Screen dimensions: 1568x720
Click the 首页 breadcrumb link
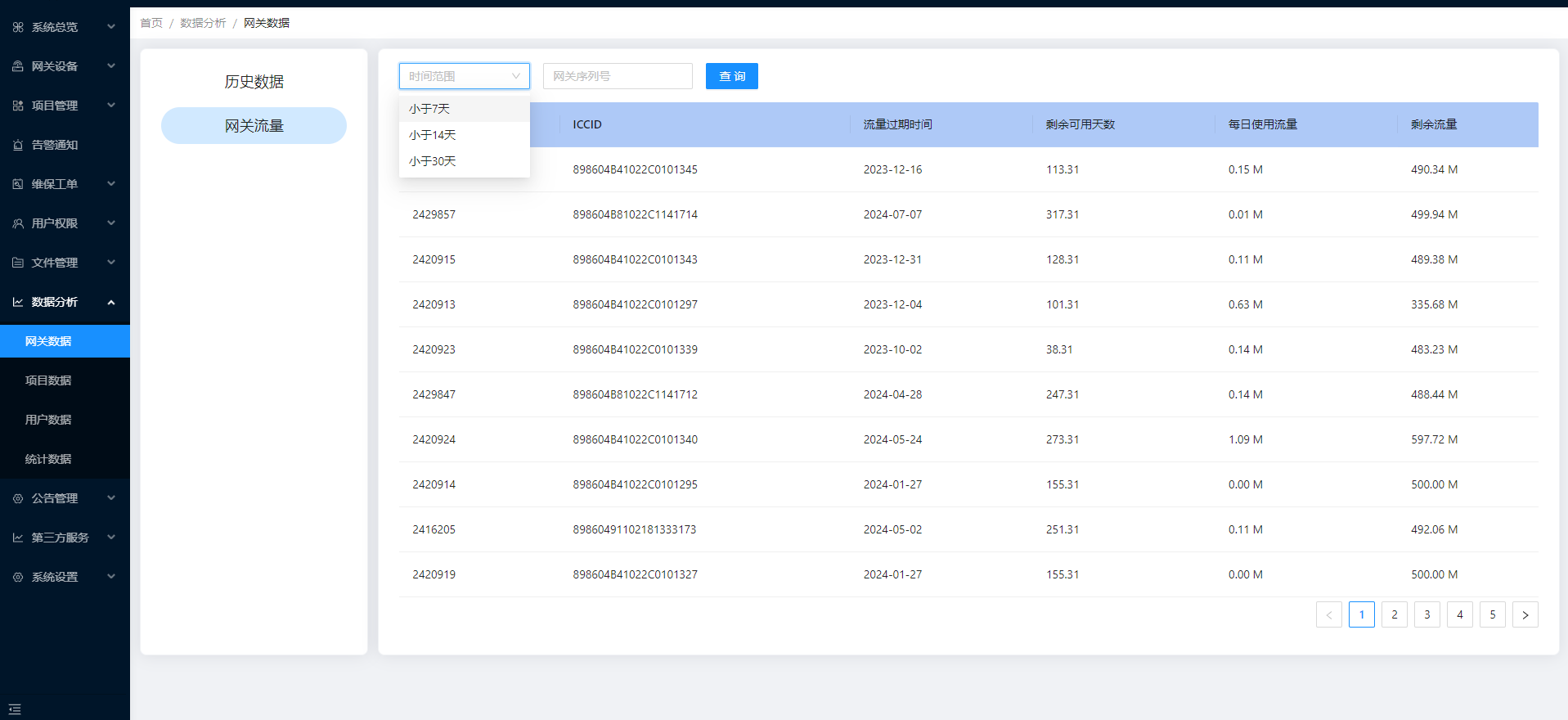point(151,23)
